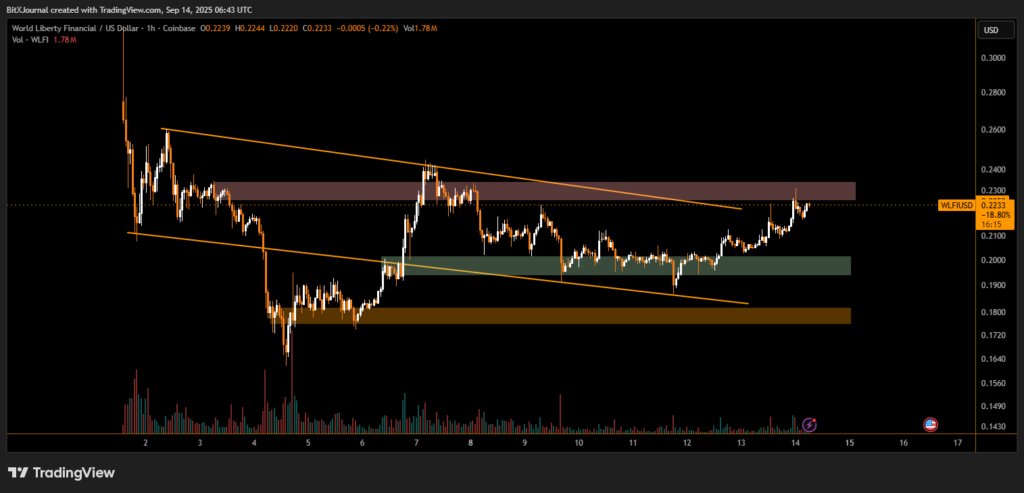Click date 2 on the time axis
Viewport: 1024px width, 493px height.
pos(146,442)
